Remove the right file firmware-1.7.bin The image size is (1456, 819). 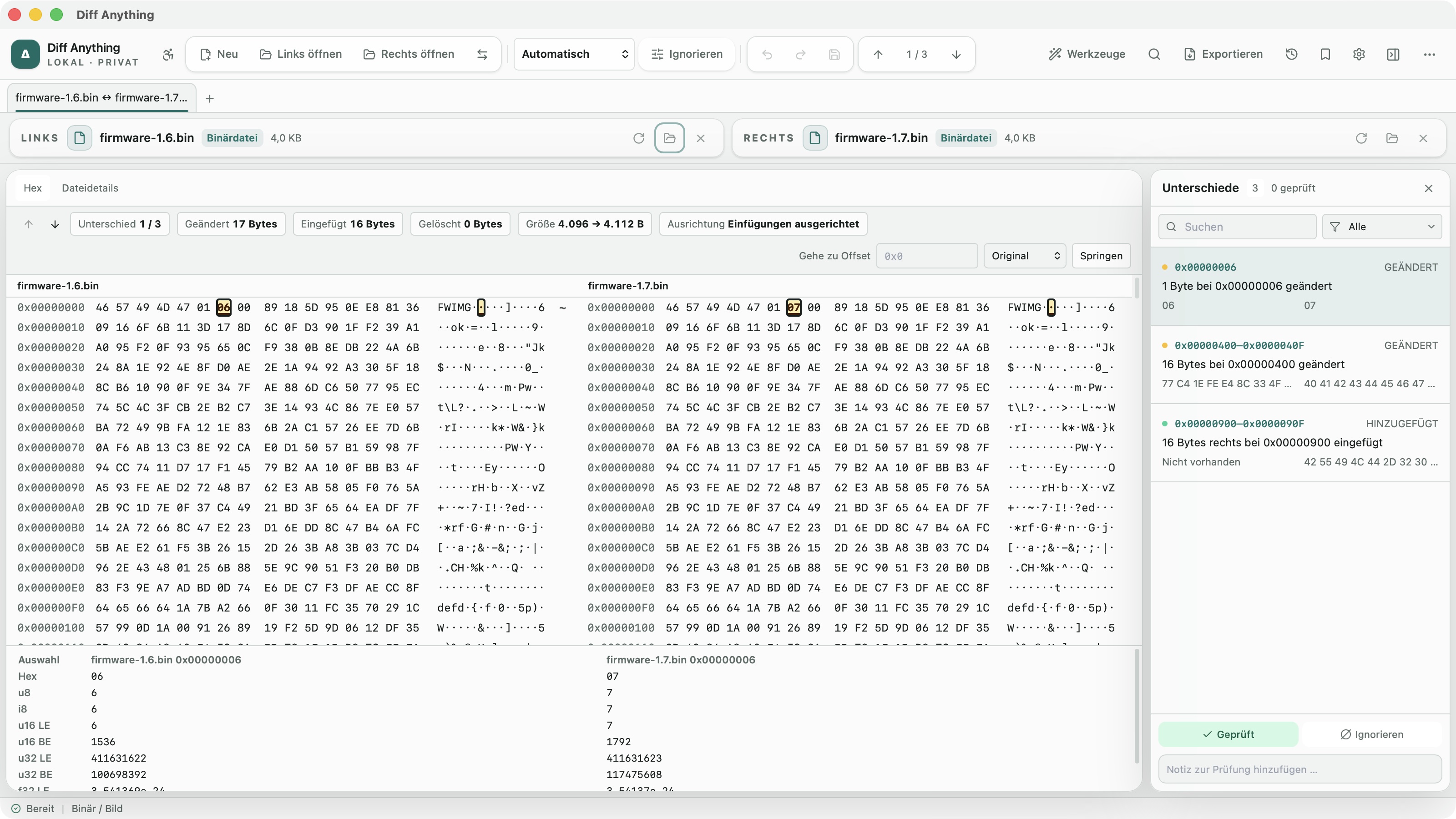(x=1423, y=138)
